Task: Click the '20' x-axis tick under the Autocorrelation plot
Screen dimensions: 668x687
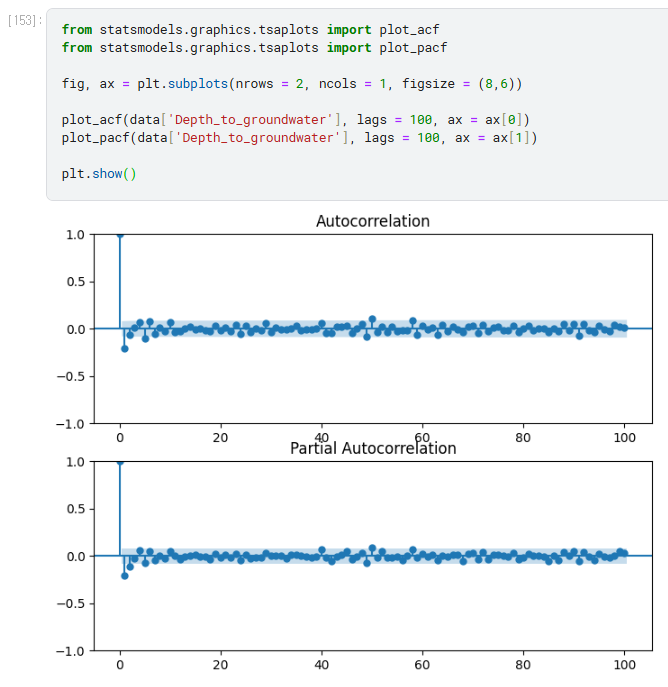Action: click(220, 438)
